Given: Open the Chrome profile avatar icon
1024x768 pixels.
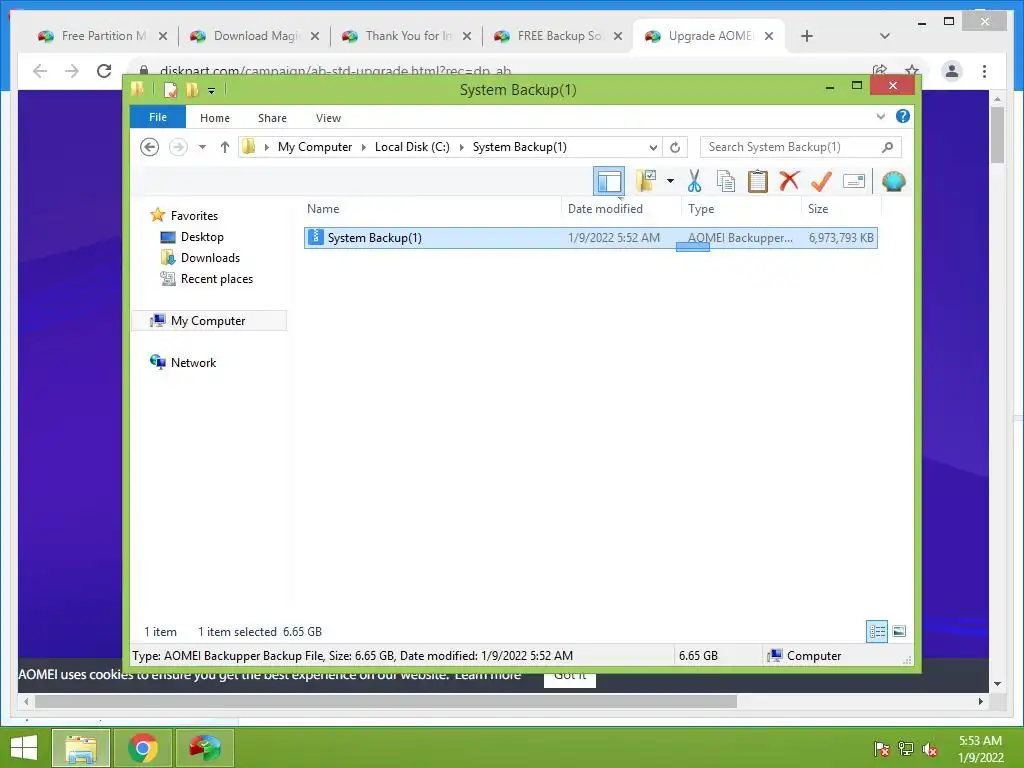Looking at the screenshot, I should point(952,71).
